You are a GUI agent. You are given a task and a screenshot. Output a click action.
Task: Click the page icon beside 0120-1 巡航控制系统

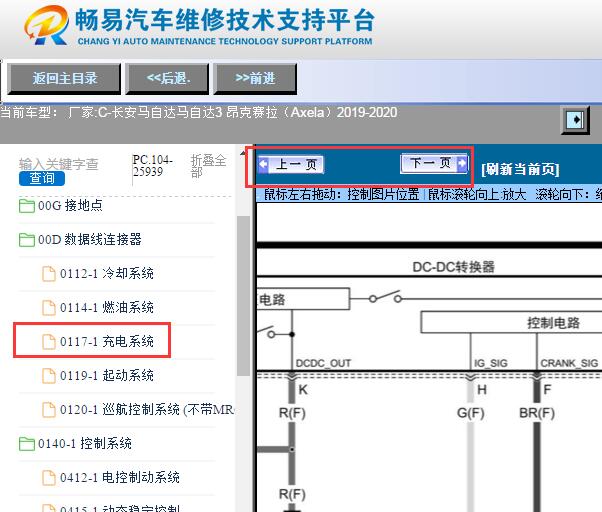click(49, 410)
